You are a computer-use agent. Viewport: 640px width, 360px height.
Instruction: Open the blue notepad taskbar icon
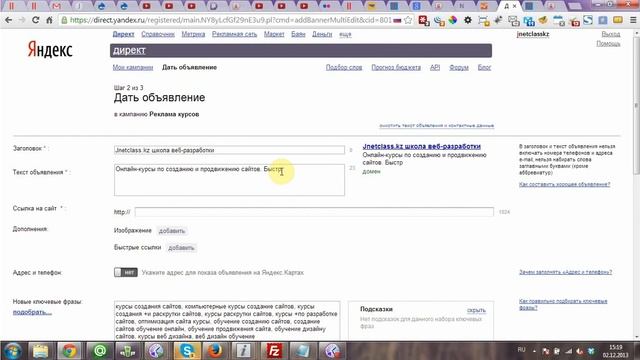302,351
